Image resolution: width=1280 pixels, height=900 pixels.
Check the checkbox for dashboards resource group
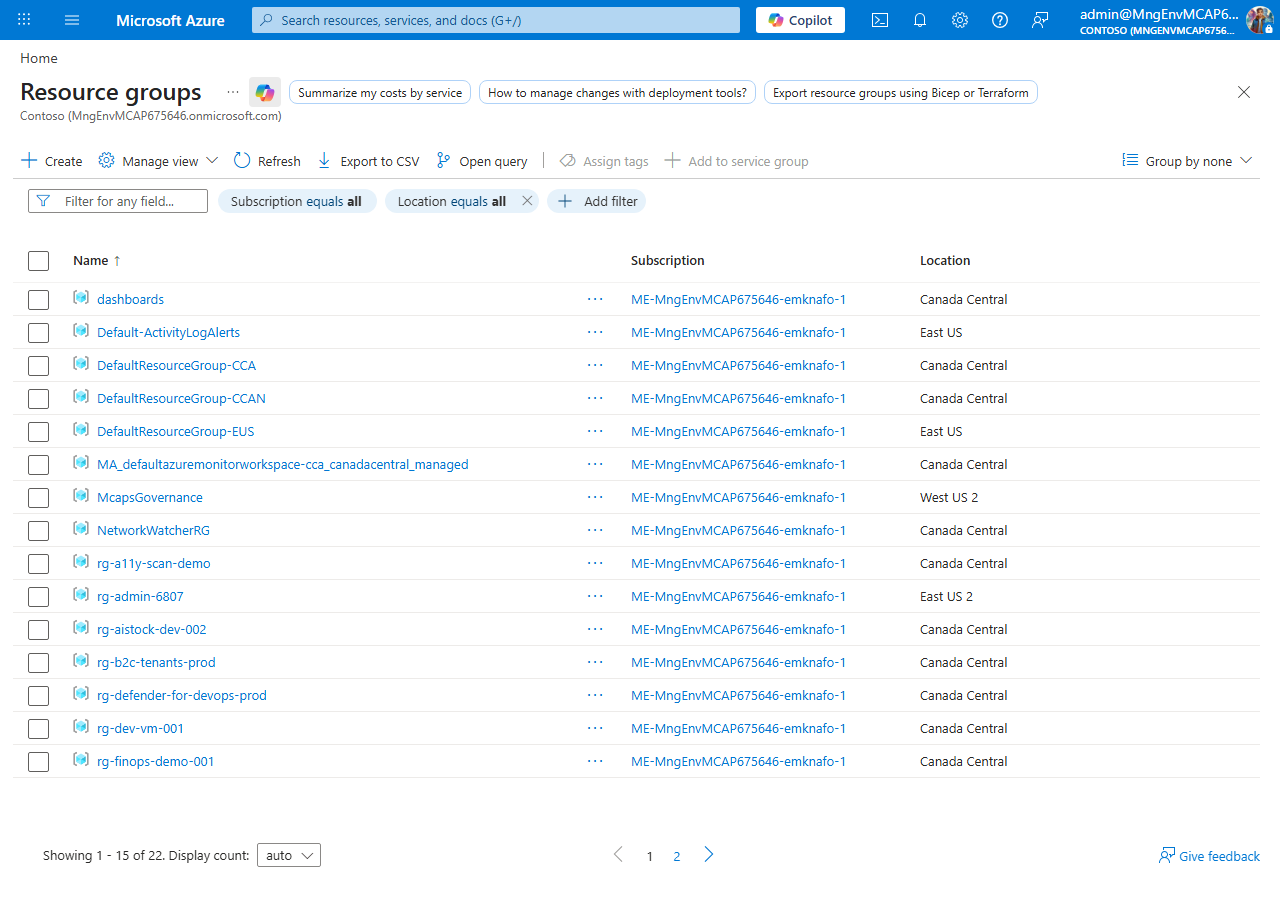pos(38,299)
